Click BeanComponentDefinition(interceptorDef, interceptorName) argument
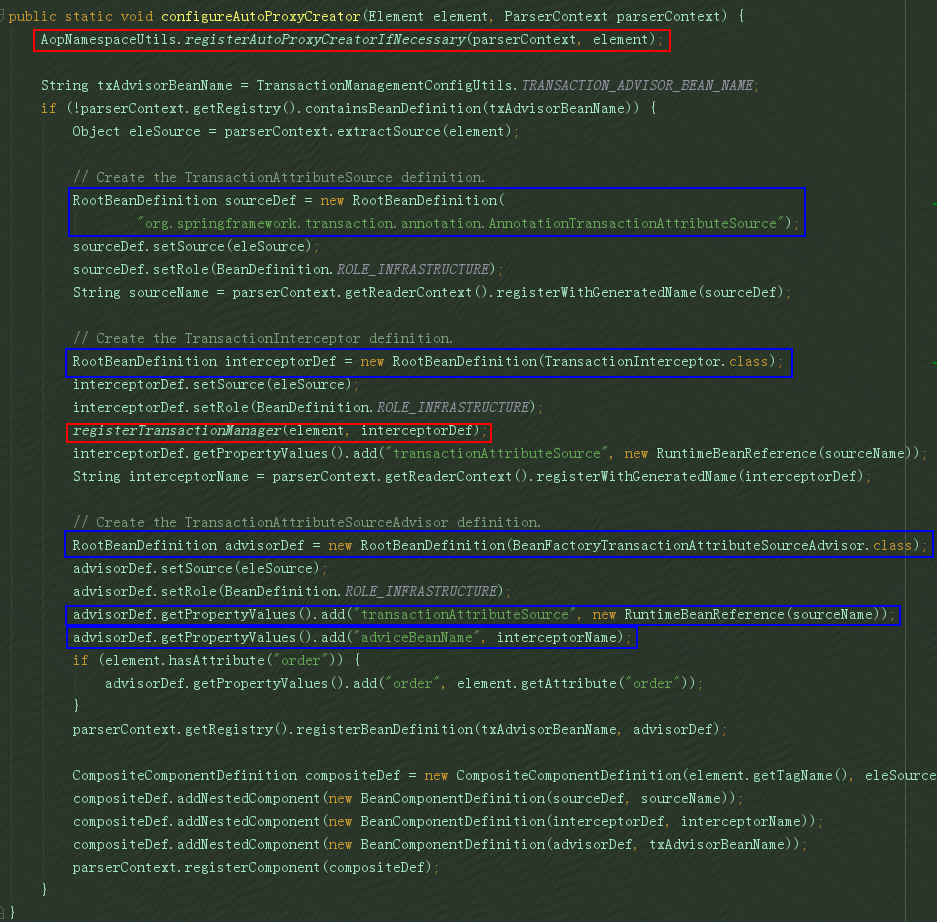 pyautogui.click(x=583, y=822)
